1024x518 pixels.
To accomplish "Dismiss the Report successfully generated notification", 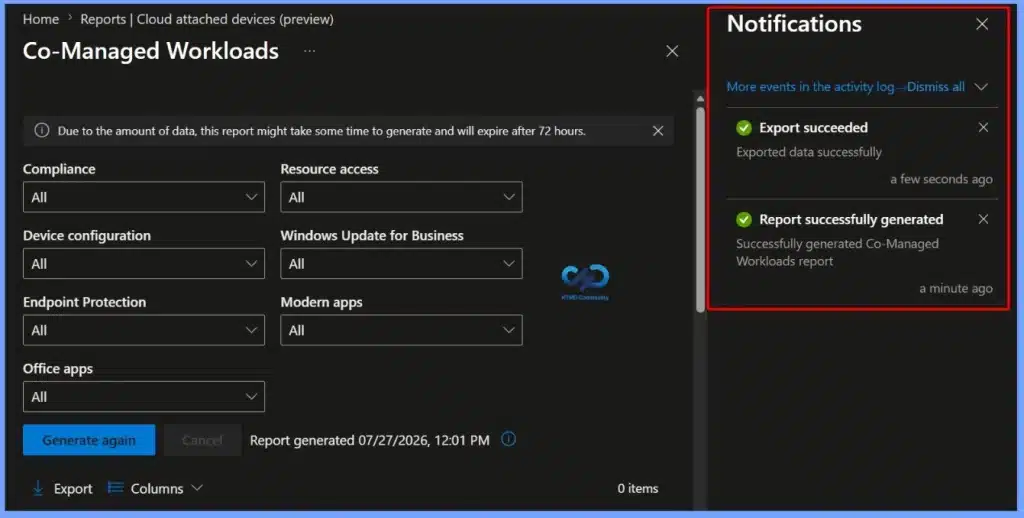I will point(983,219).
